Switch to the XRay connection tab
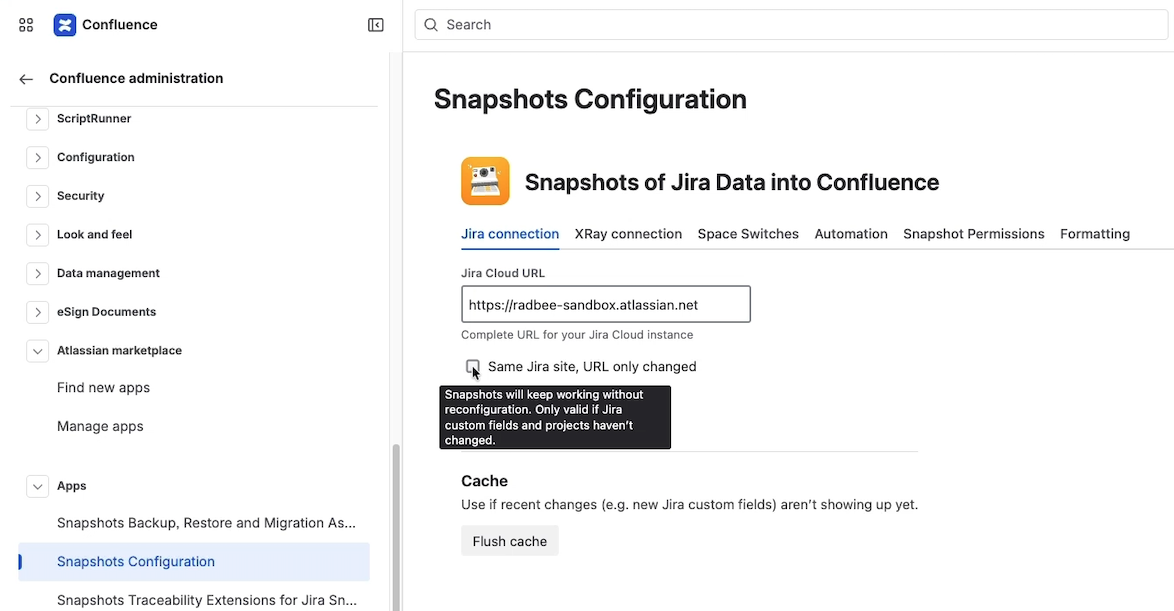 tap(628, 234)
